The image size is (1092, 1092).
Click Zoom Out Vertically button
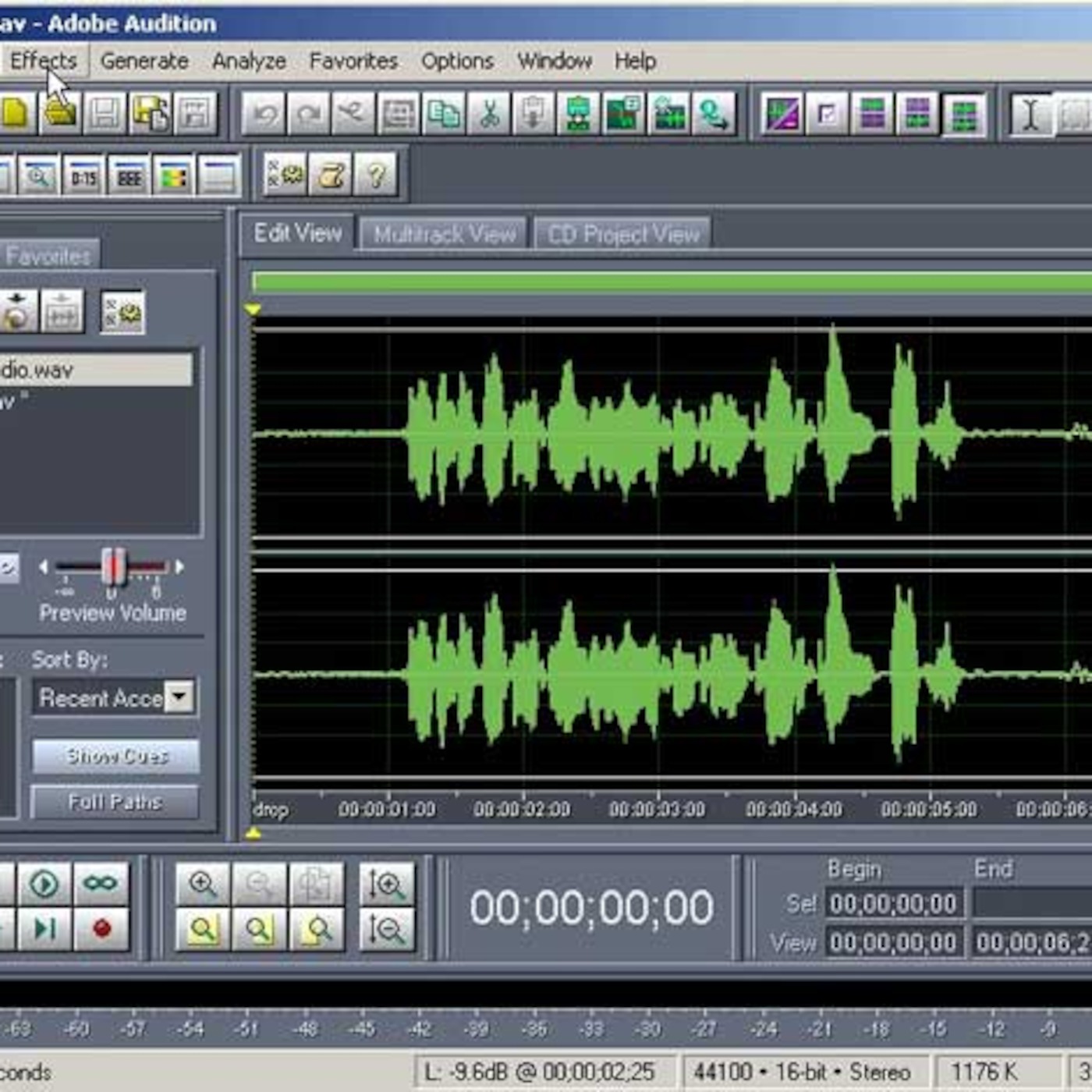point(387,929)
